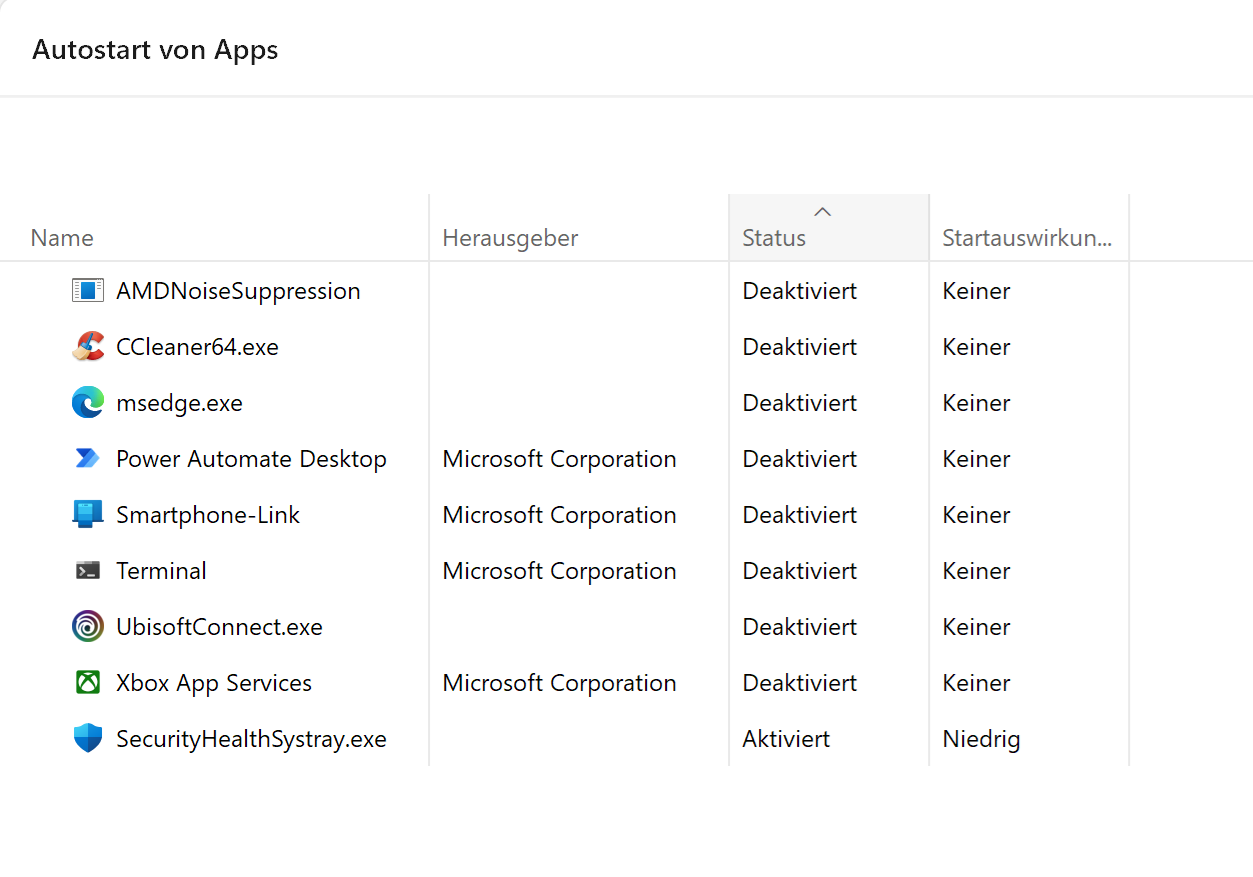Select the msedge.exe Edge icon

click(88, 403)
